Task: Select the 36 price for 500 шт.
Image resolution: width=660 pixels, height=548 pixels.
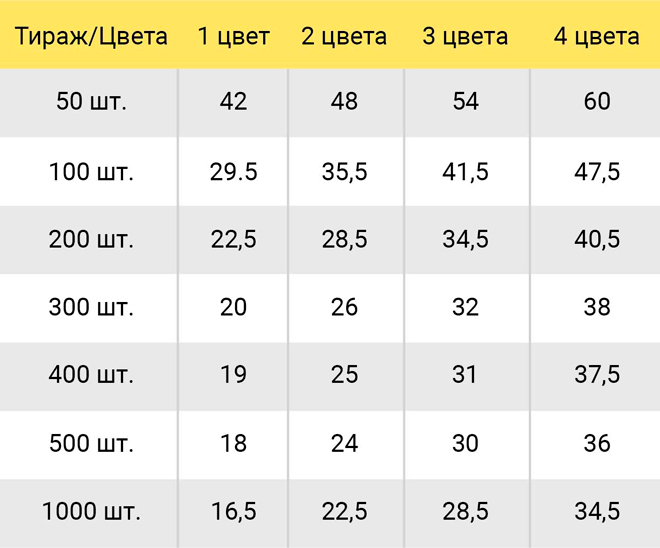Action: tap(597, 443)
